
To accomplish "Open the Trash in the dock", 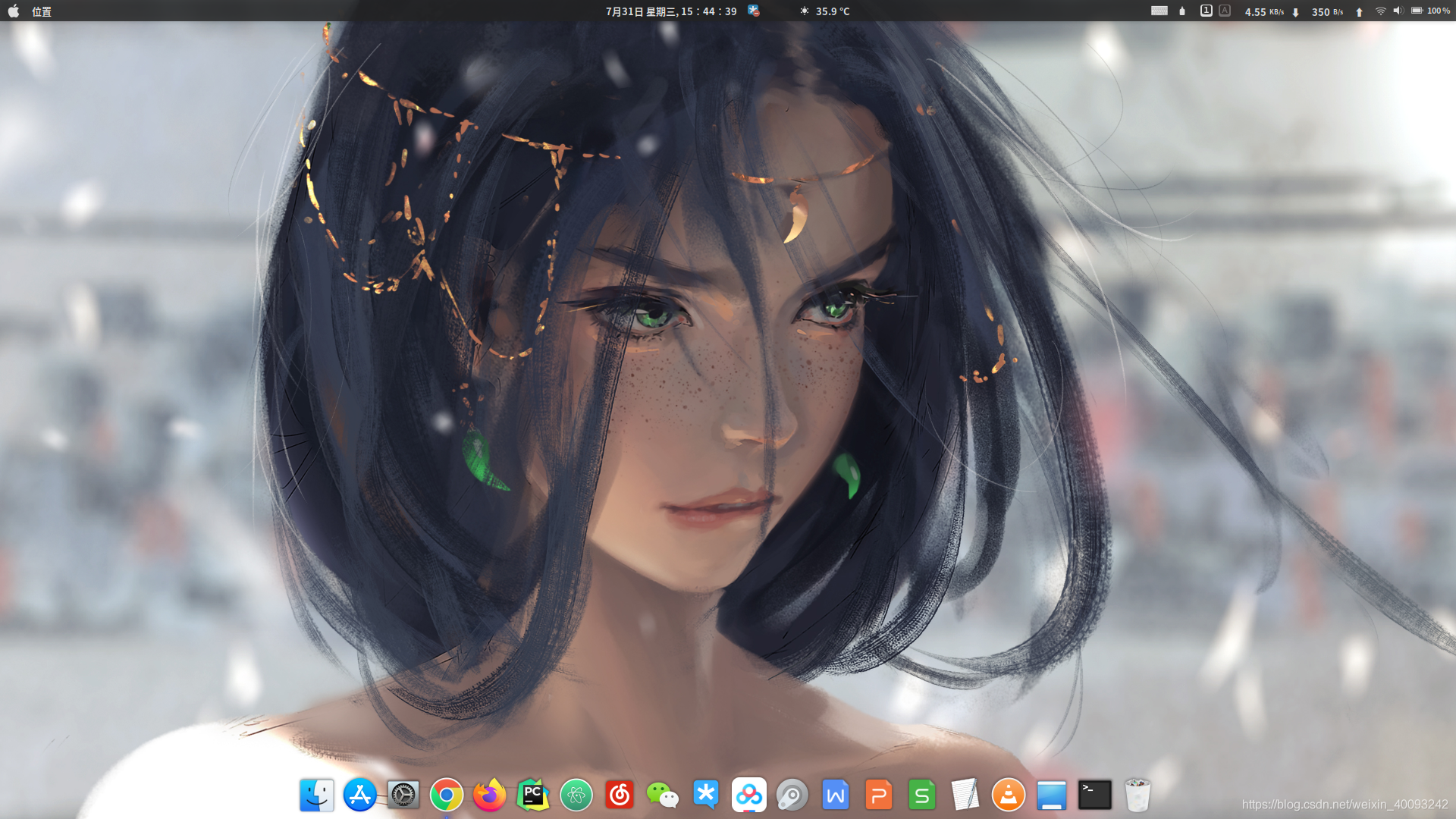I will coord(1137,795).
